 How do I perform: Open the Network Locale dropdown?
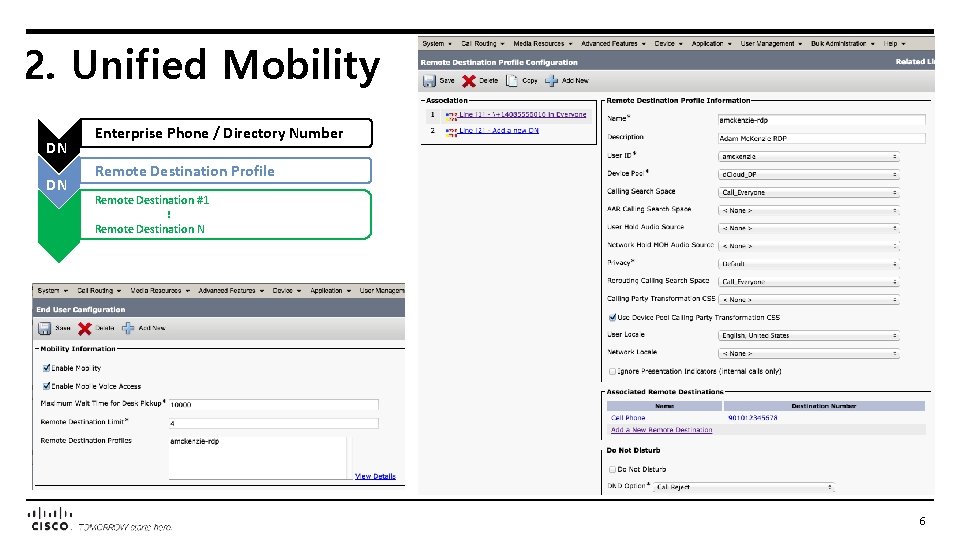808,353
